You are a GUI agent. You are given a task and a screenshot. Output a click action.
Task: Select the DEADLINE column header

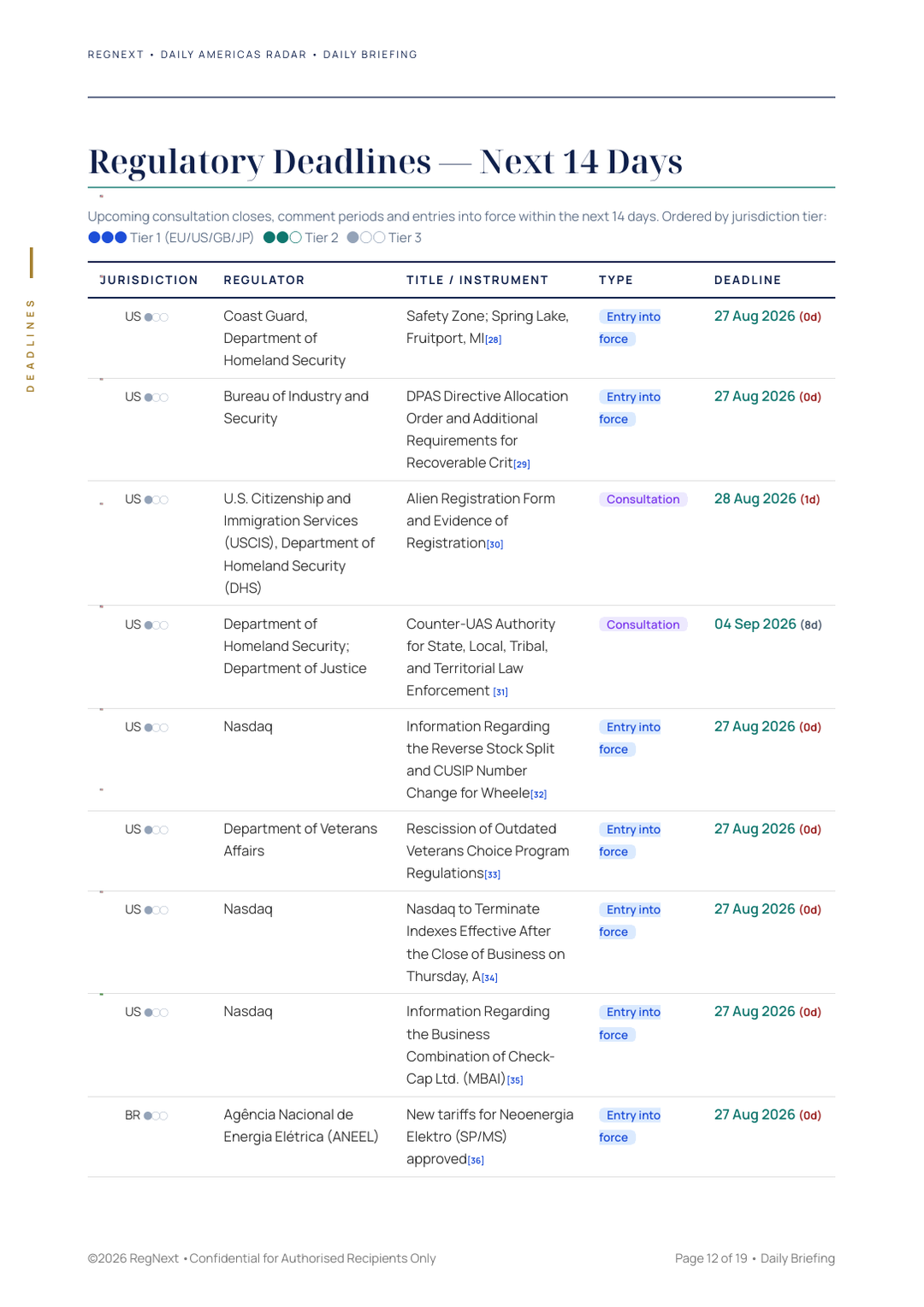[x=748, y=281]
